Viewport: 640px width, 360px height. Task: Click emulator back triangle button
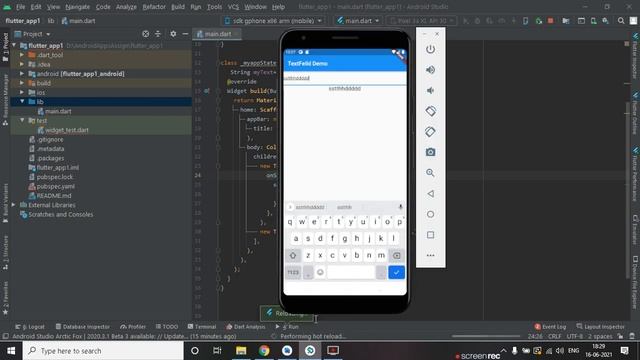(430, 193)
